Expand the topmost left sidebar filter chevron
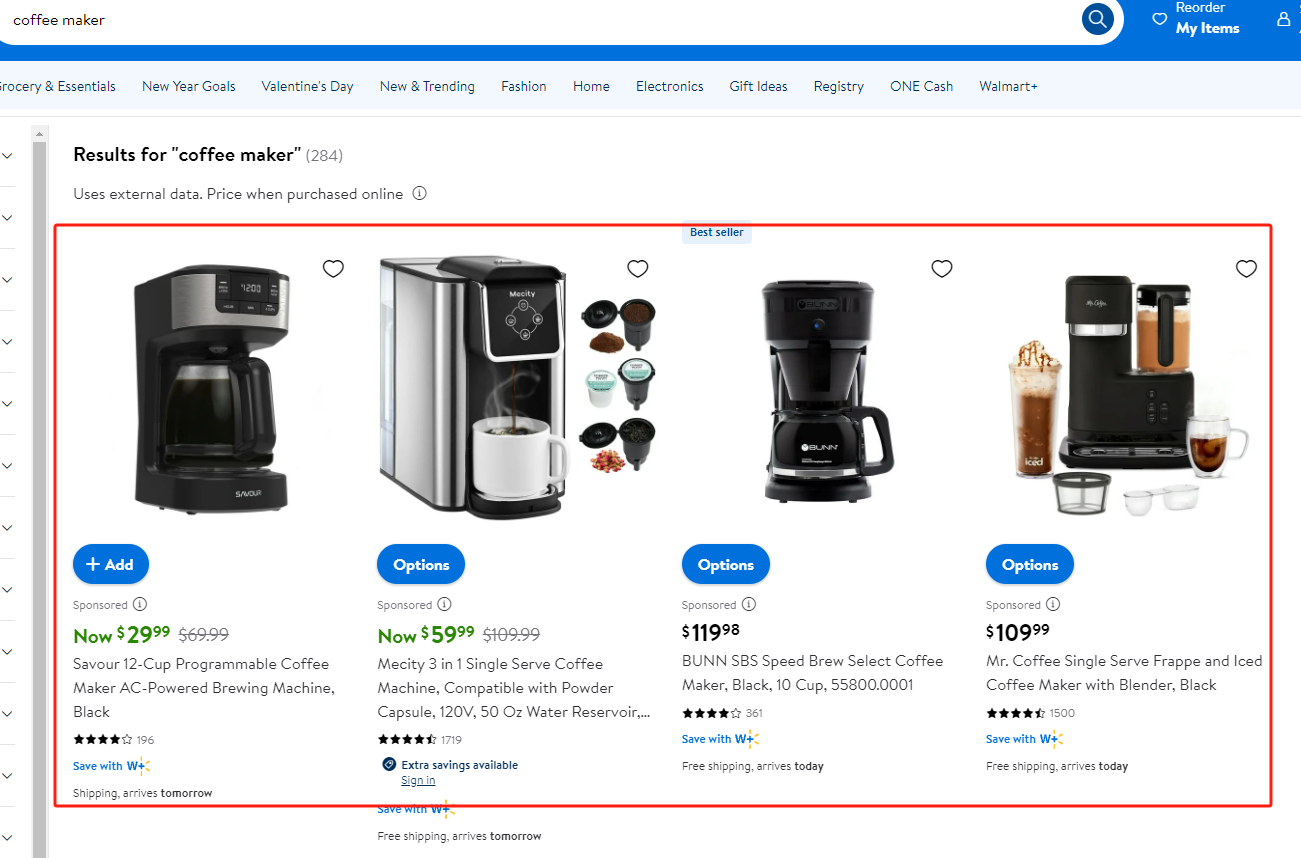1301x858 pixels. click(7, 155)
